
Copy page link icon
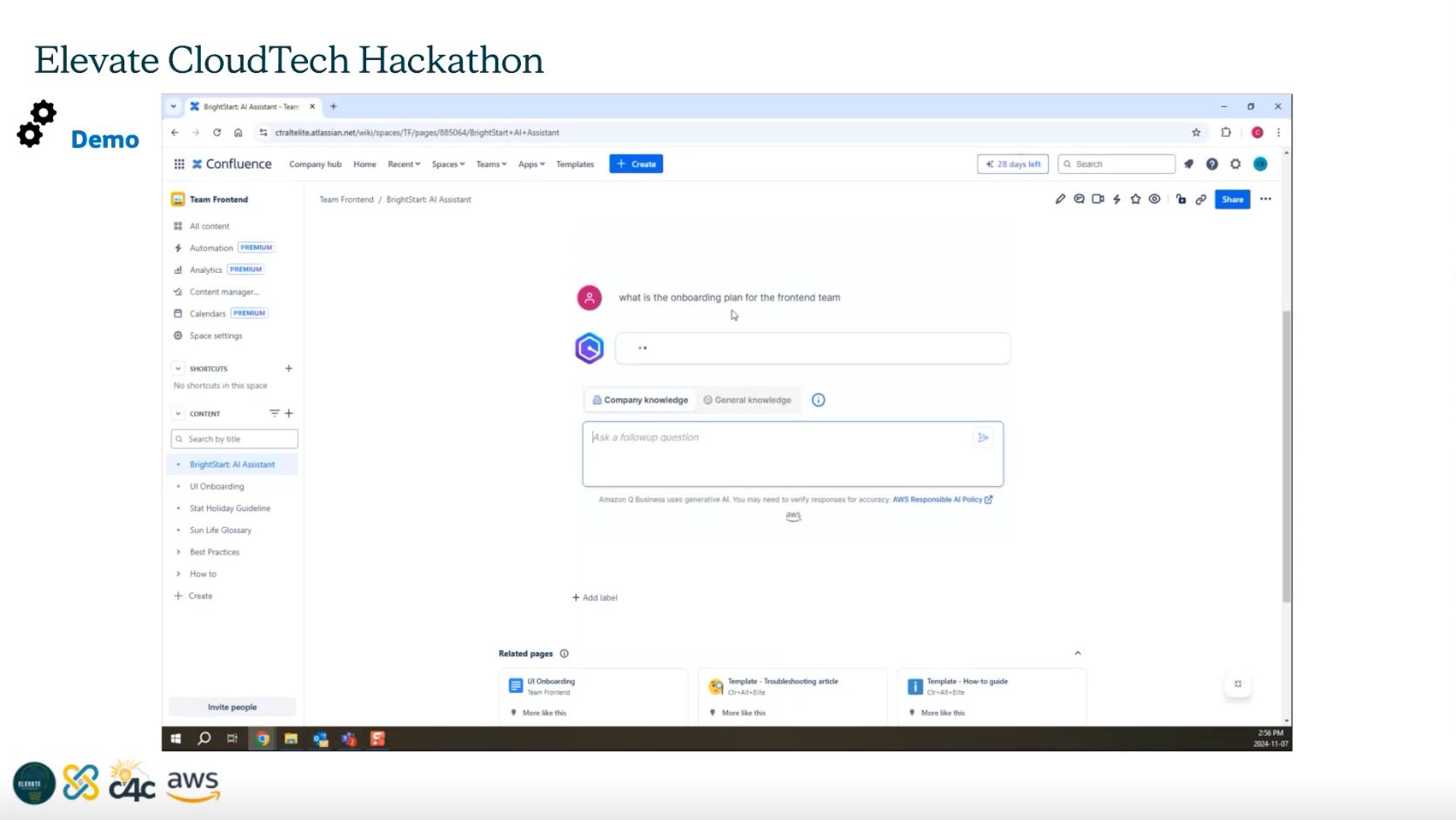point(1200,199)
